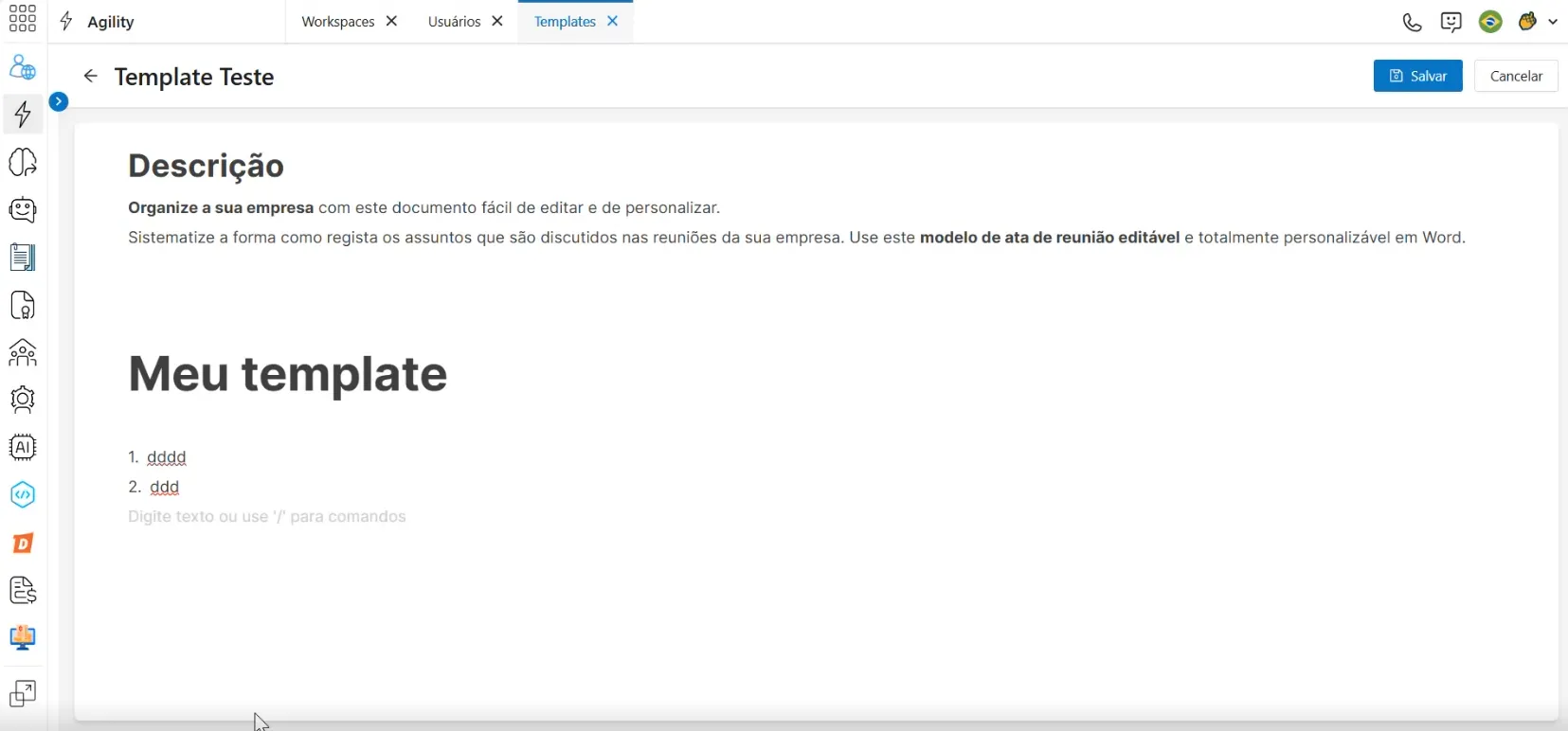The width and height of the screenshot is (1568, 731).
Task: Go back with the left arrow
Action: click(91, 76)
